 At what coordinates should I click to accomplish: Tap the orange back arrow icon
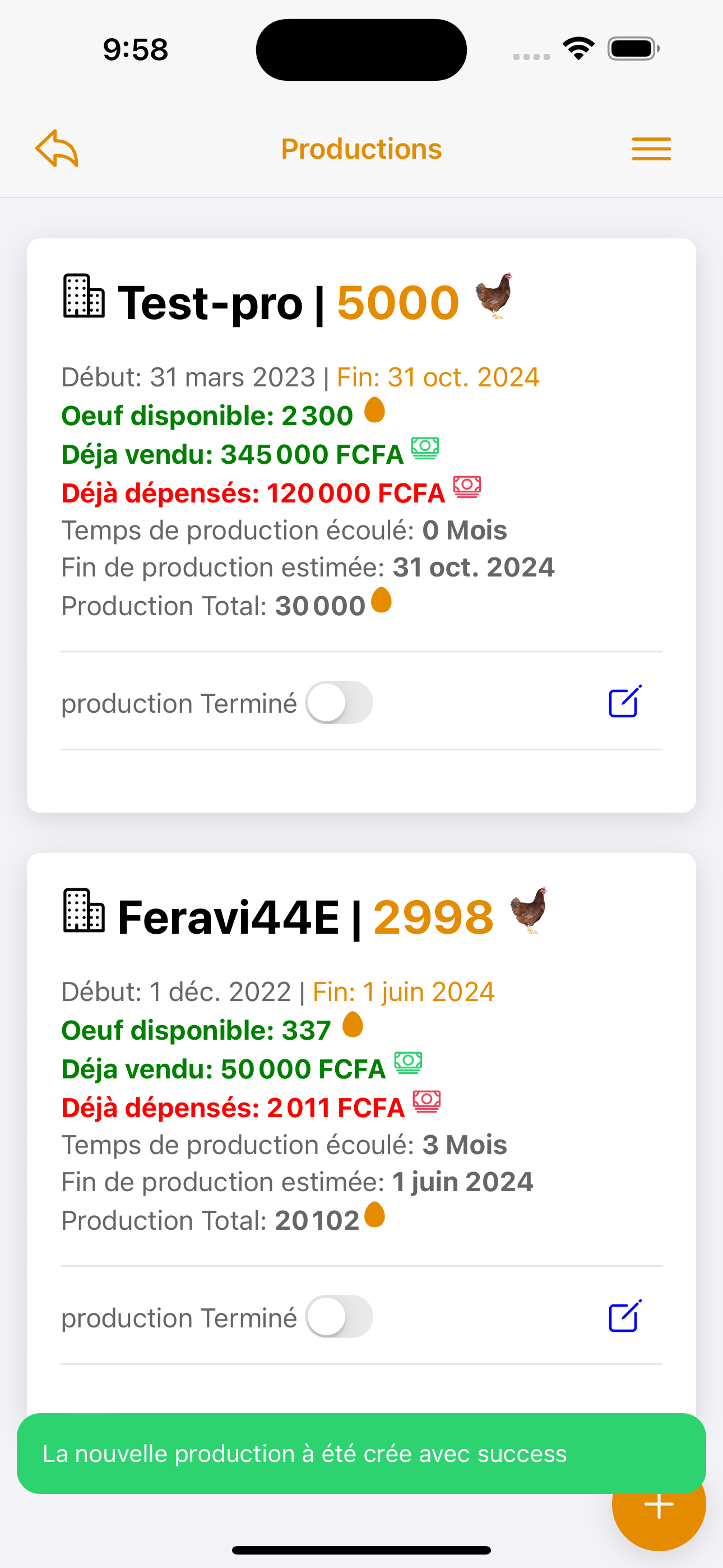[x=57, y=149]
